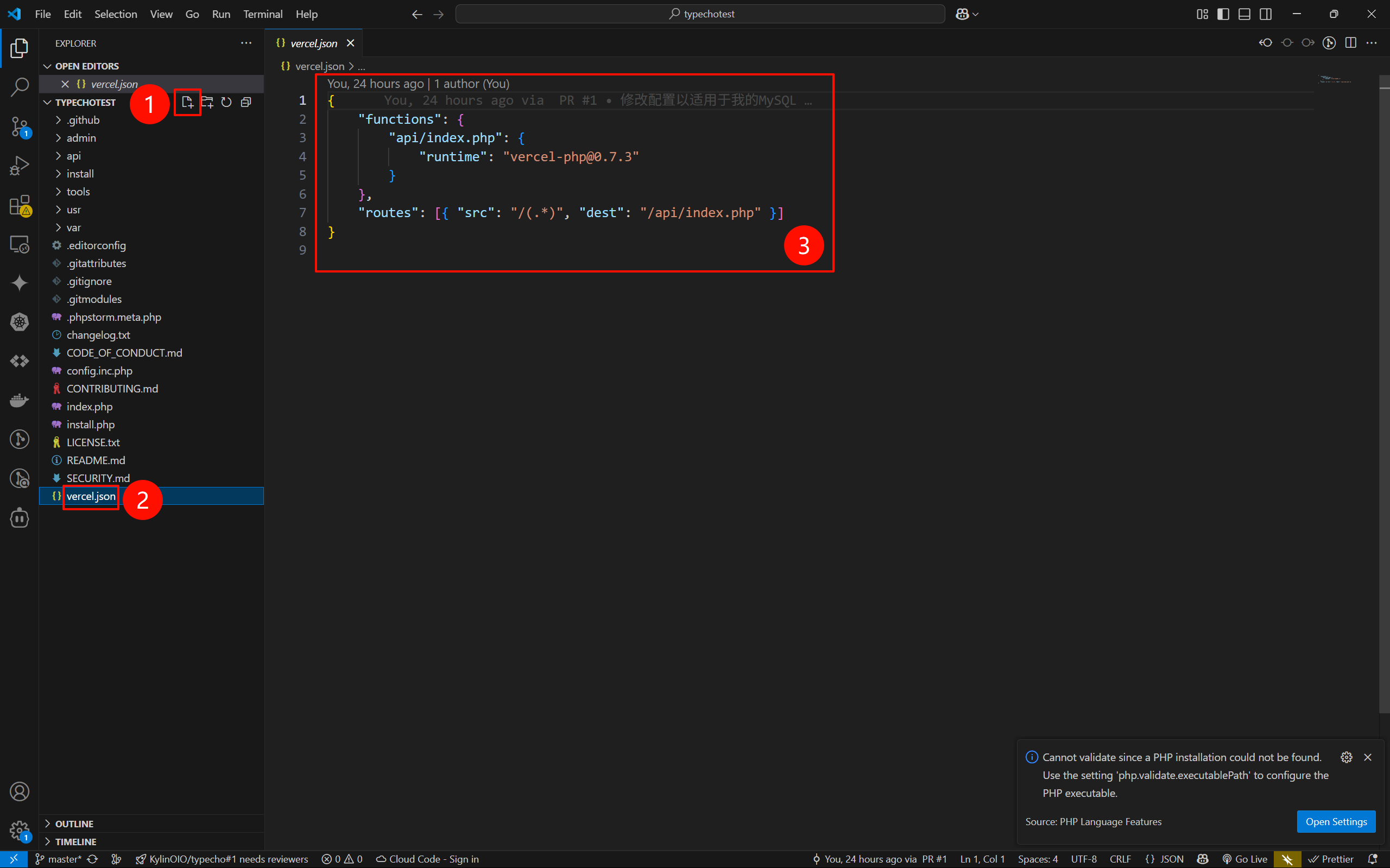Expand the admin folder
This screenshot has height=868, width=1390.
[x=81, y=138]
